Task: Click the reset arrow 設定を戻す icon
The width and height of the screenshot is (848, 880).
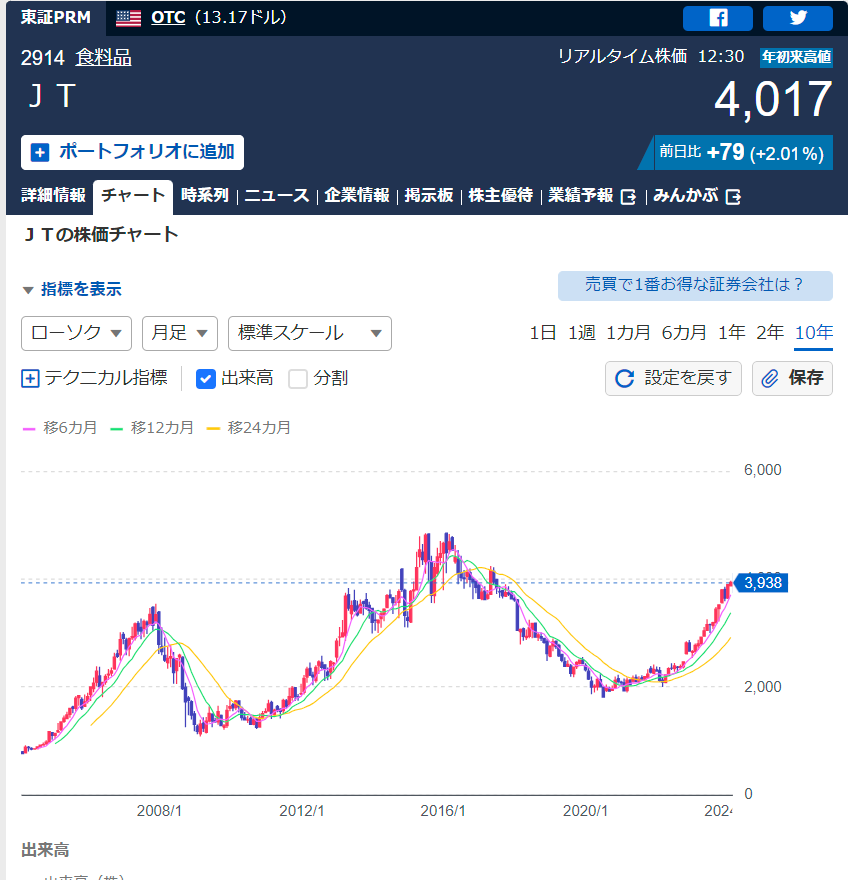Action: (x=625, y=379)
